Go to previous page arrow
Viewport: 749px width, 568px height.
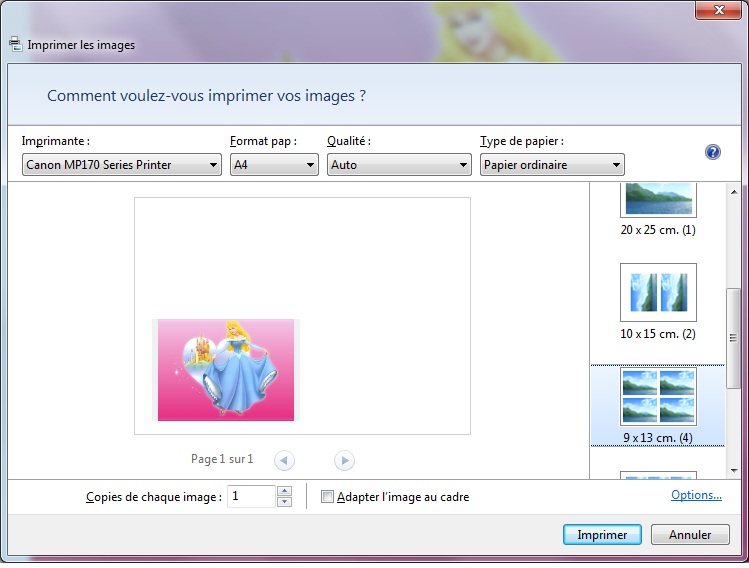284,461
